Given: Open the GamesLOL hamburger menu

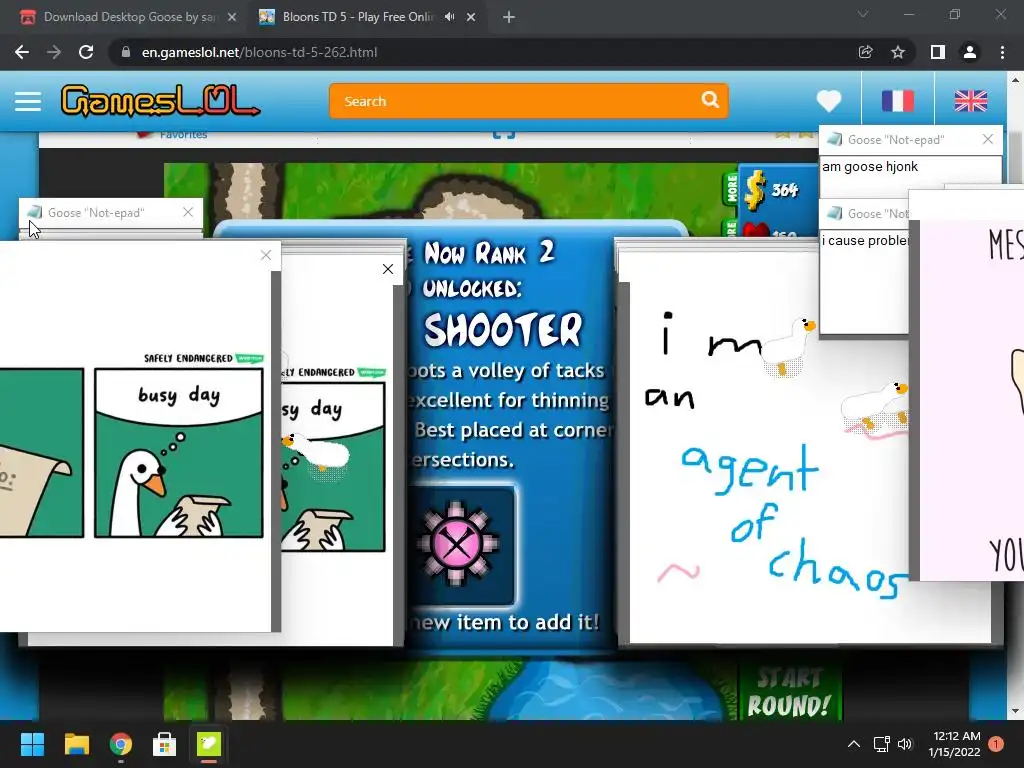Looking at the screenshot, I should 28,101.
